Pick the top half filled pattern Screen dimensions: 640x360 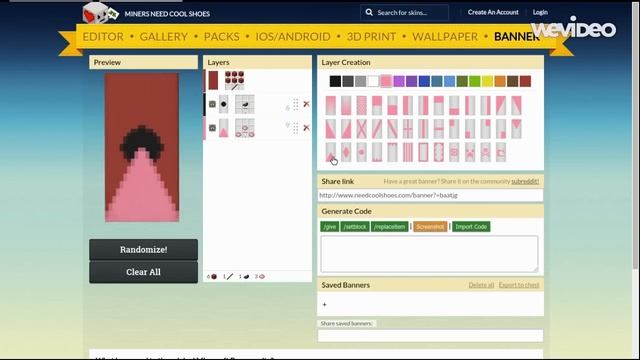[x=377, y=105]
